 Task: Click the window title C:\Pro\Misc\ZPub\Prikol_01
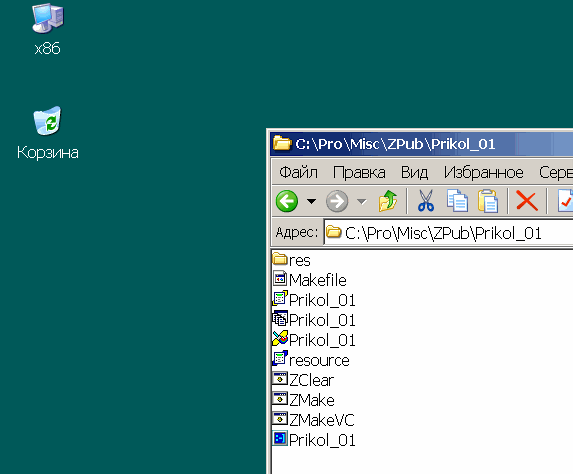[395, 144]
